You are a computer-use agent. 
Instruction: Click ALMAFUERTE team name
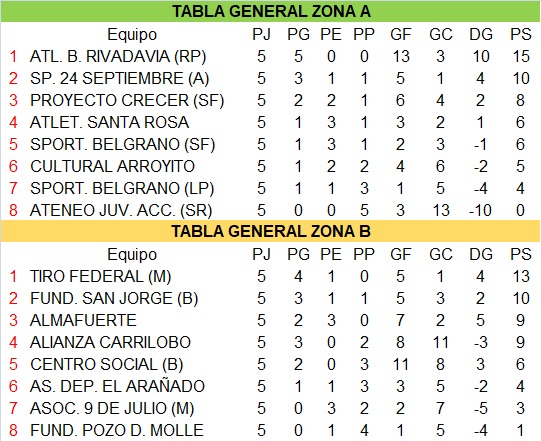[x=83, y=321]
